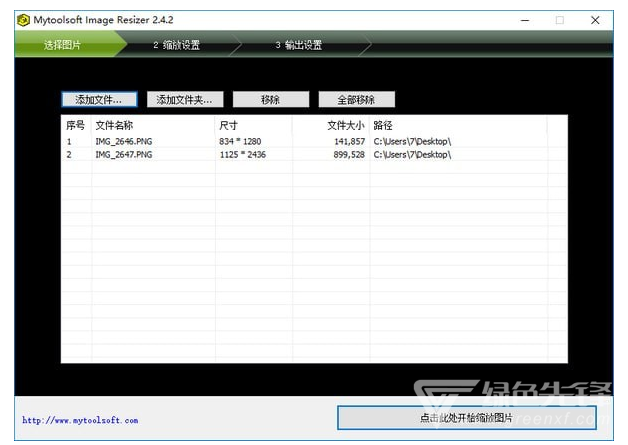Click sequence number 1 in the list
628x445 pixels.
coord(69,142)
